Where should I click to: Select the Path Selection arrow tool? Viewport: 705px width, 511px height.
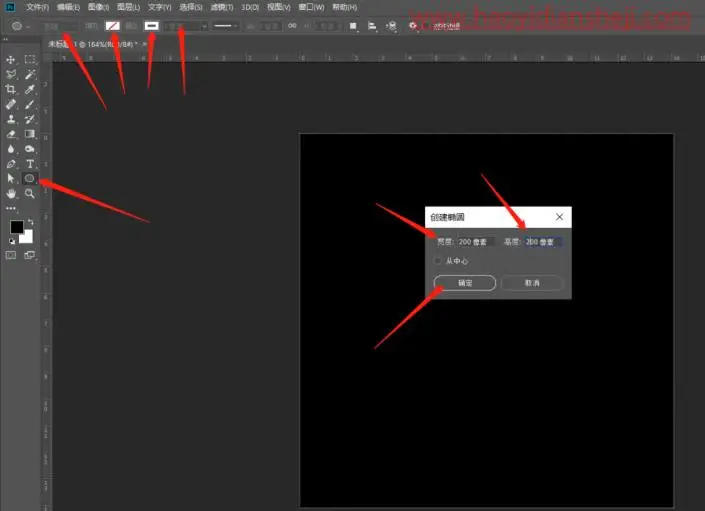(x=11, y=178)
